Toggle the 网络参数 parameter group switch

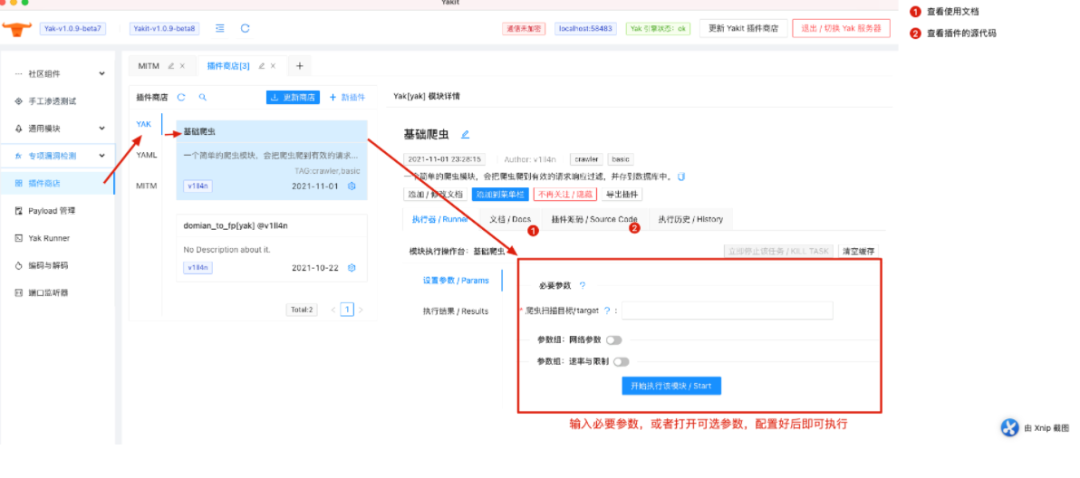click(x=614, y=340)
